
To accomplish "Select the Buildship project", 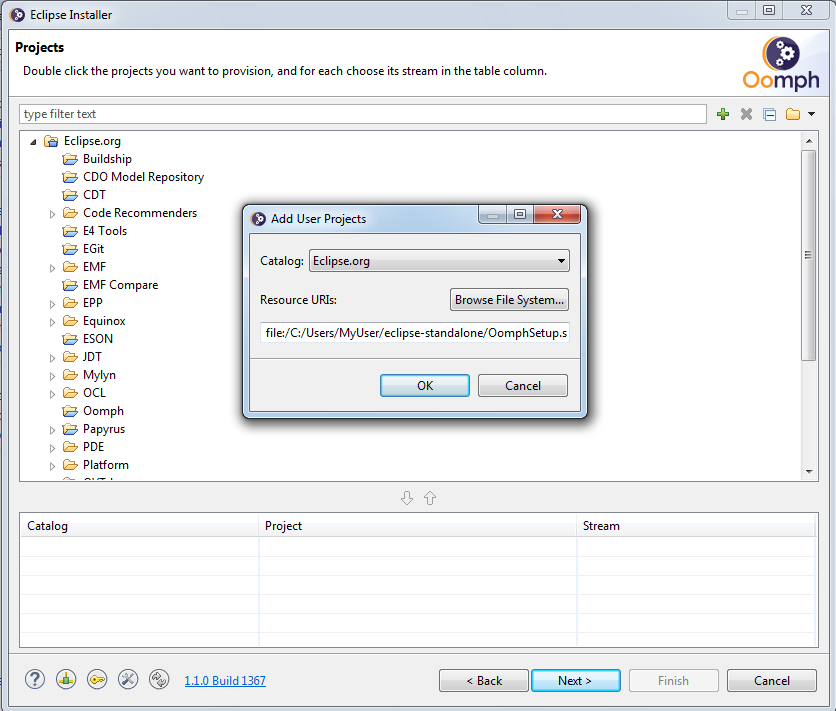I will tap(107, 159).
